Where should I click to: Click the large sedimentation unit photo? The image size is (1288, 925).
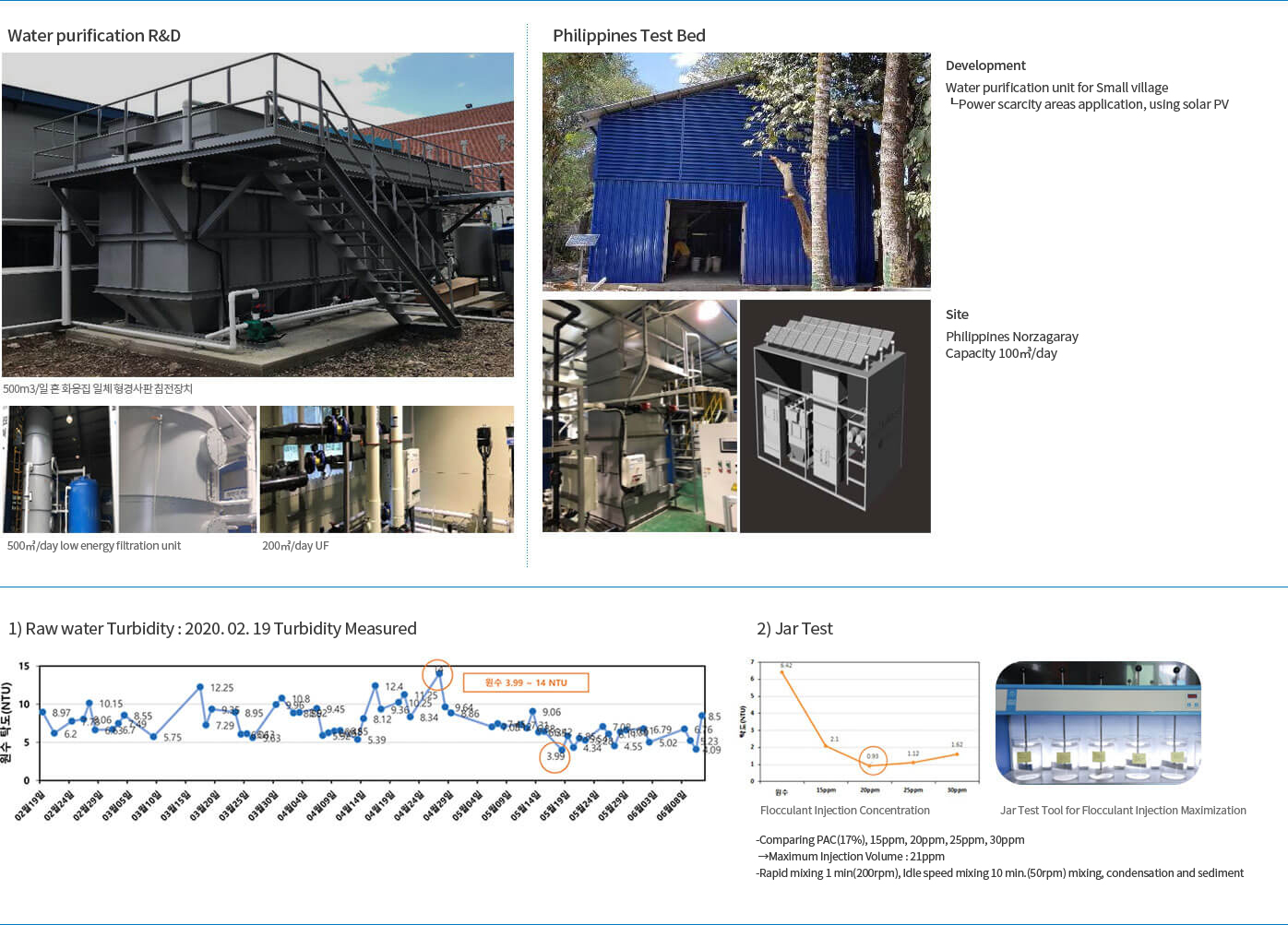pos(257,214)
